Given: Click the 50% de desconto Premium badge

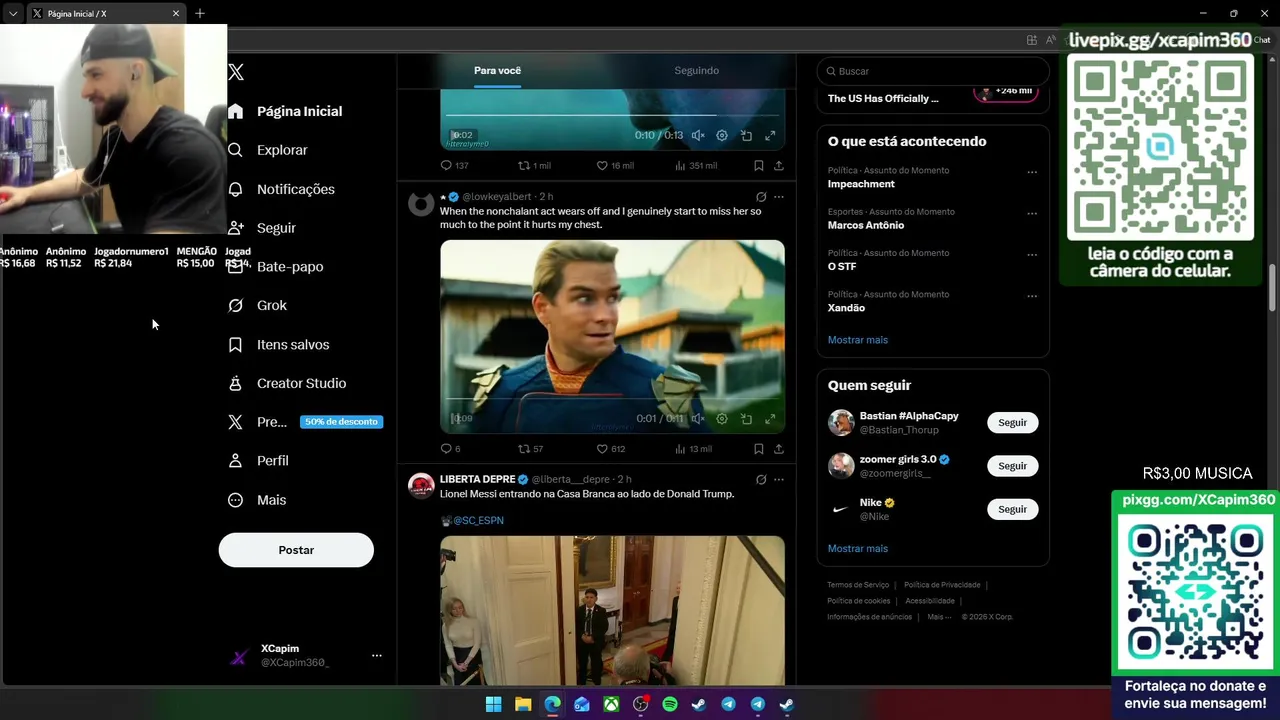Looking at the screenshot, I should [x=341, y=422].
